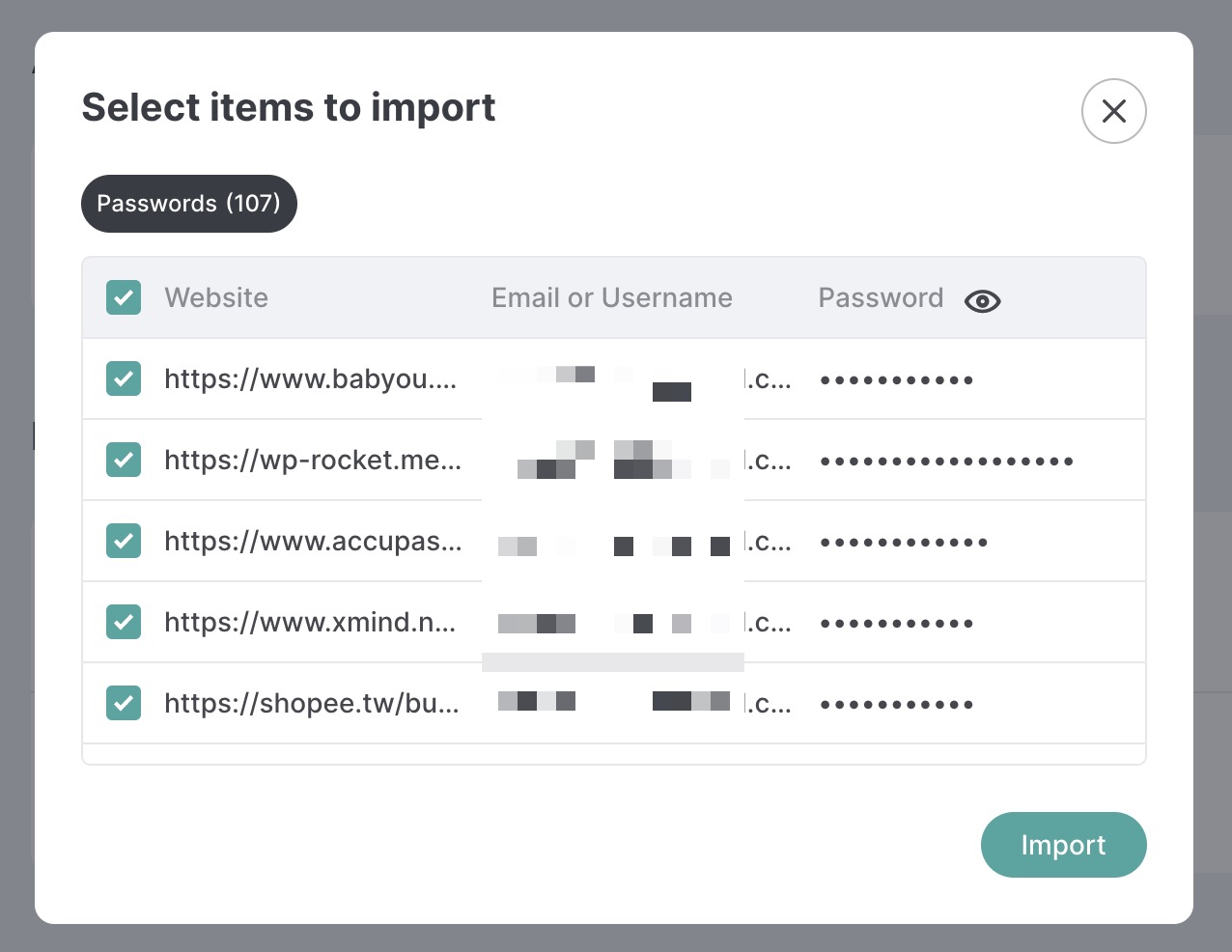Click the Password column header label
The width and height of the screenshot is (1232, 952).
click(881, 297)
